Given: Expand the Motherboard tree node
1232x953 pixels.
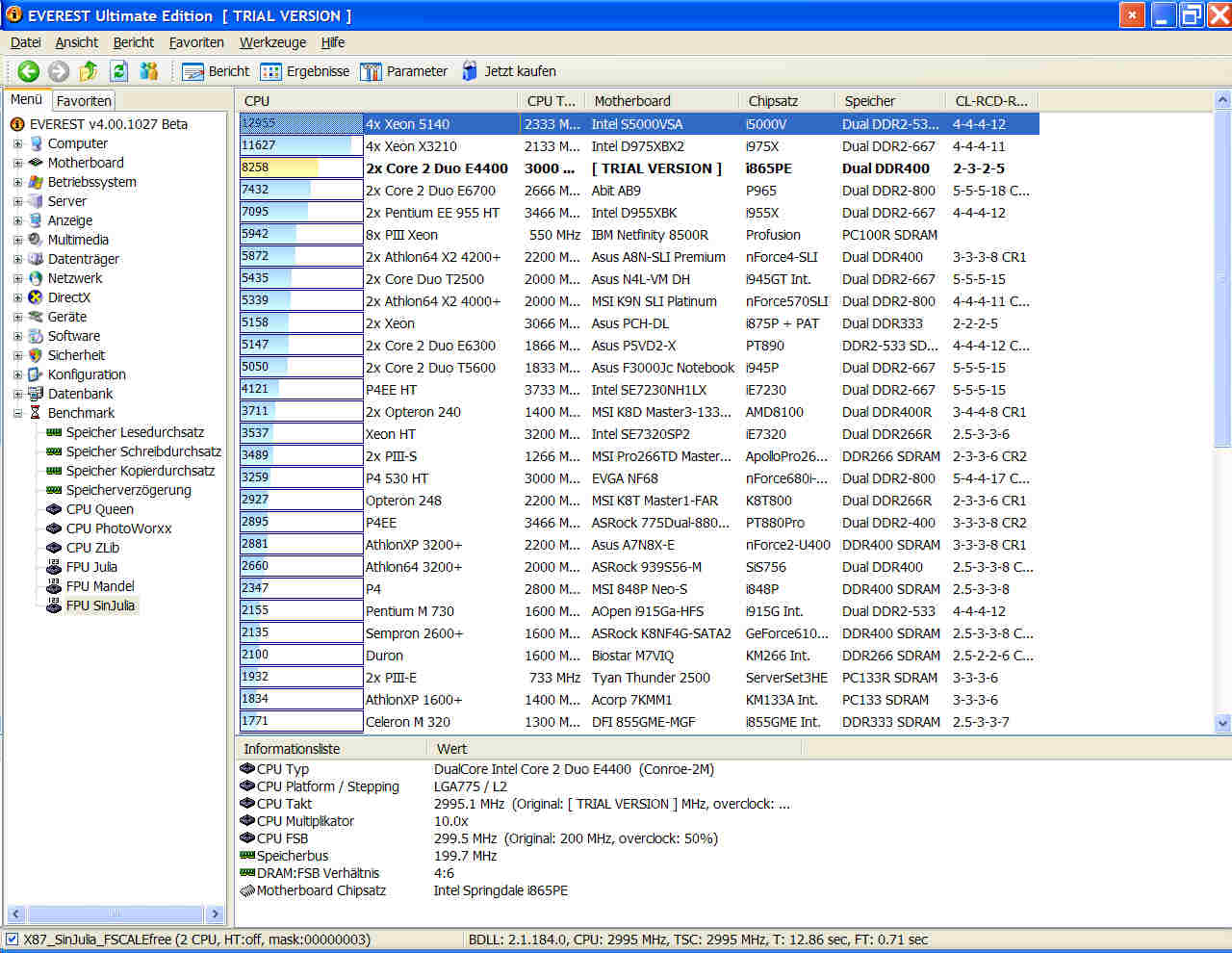Looking at the screenshot, I should click(17, 163).
